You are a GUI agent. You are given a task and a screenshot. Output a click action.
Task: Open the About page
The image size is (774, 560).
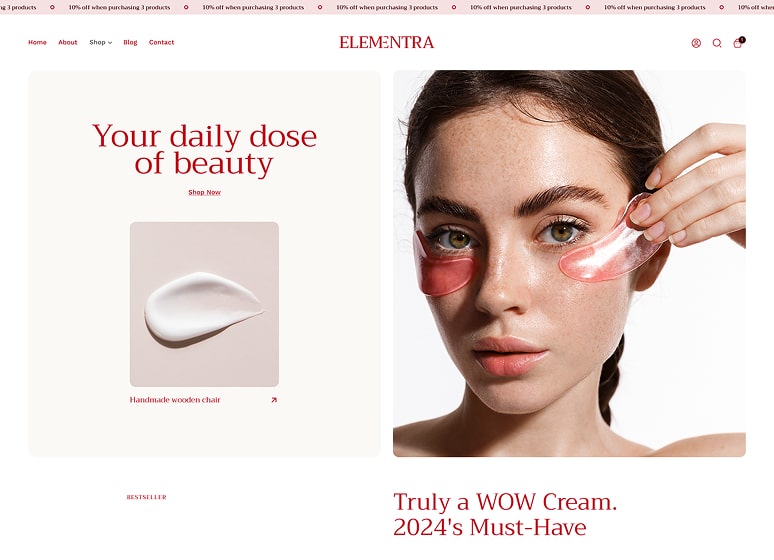pos(68,42)
